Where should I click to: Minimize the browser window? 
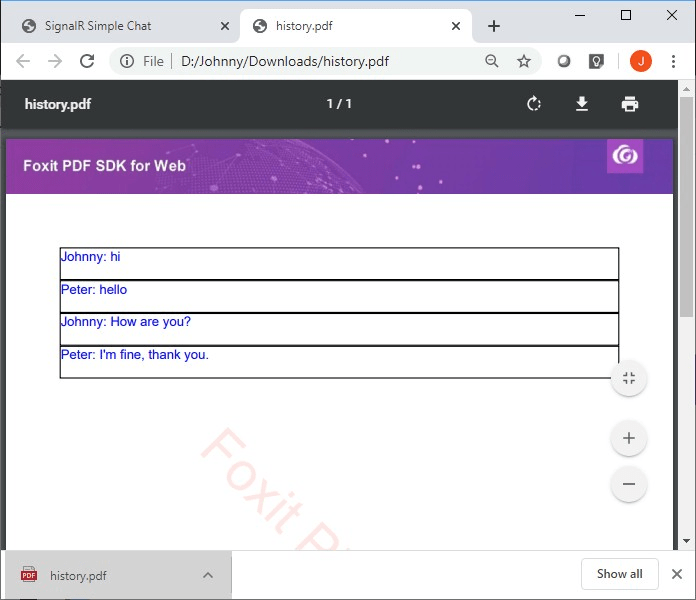pos(580,15)
